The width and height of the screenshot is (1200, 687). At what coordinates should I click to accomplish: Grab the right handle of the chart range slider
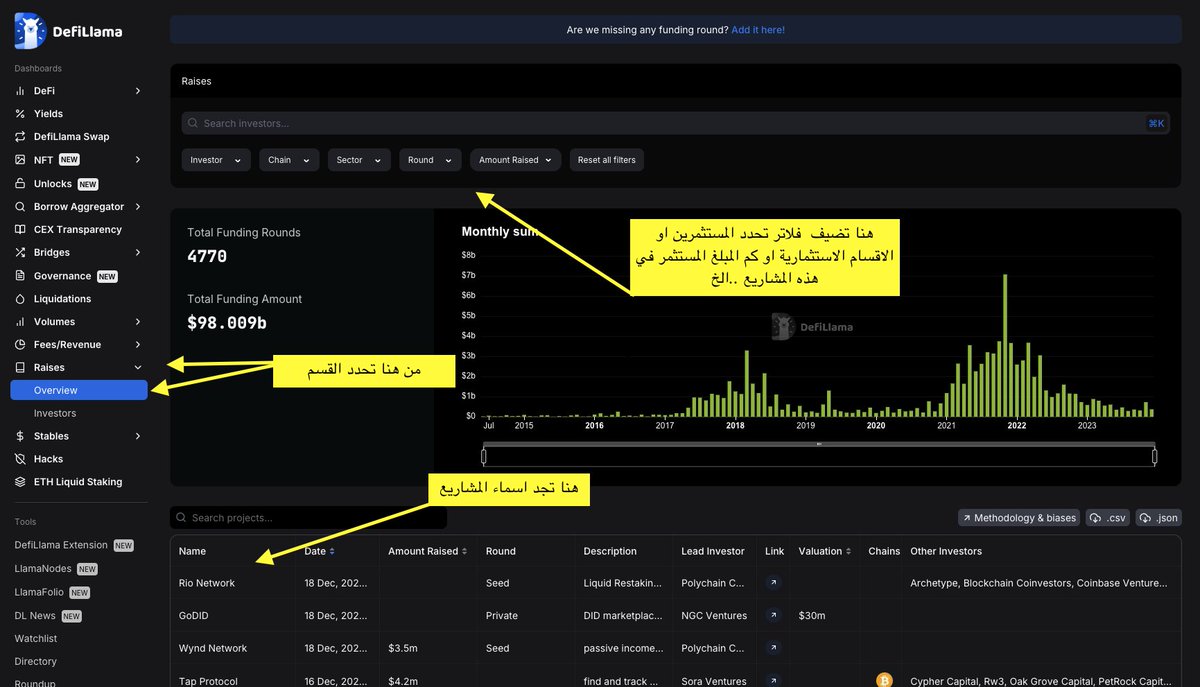click(x=1154, y=457)
